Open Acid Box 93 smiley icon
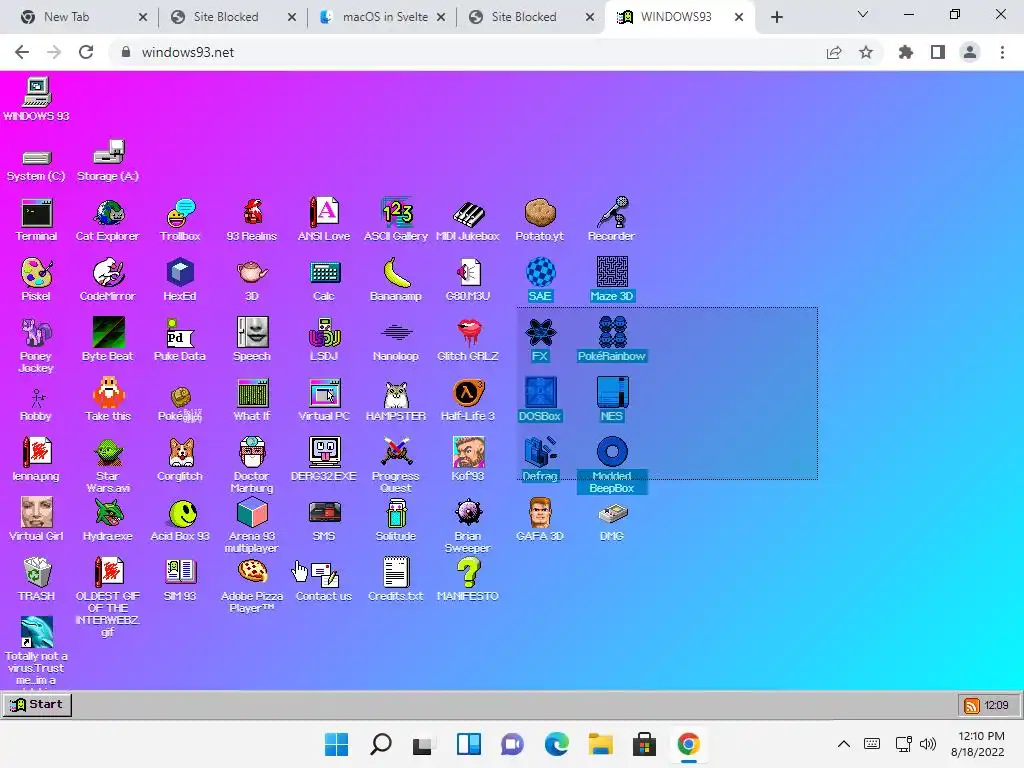The width and height of the screenshot is (1024, 768). 180,520
